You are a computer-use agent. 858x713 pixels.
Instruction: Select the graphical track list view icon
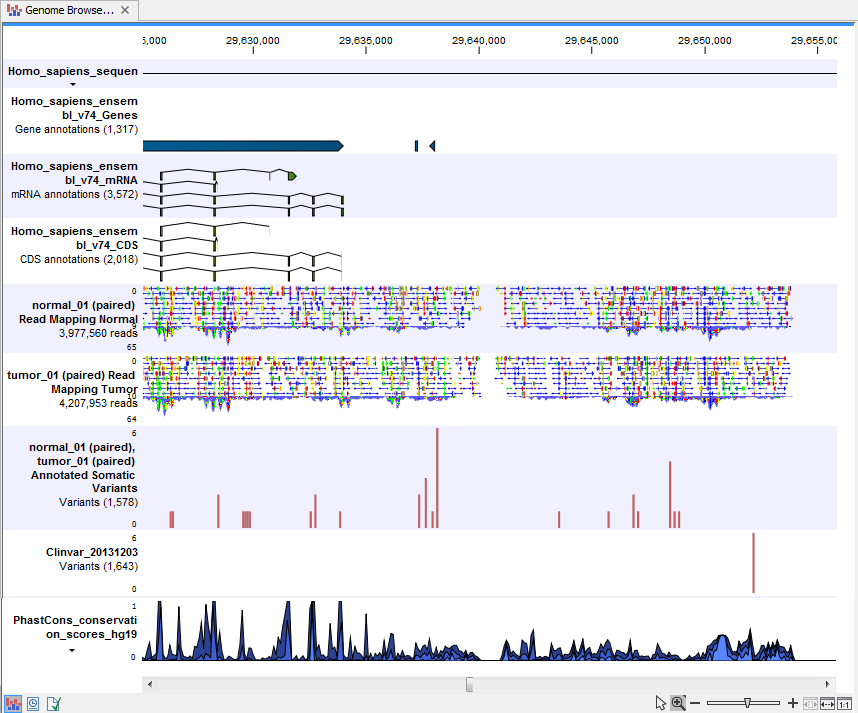[13, 703]
